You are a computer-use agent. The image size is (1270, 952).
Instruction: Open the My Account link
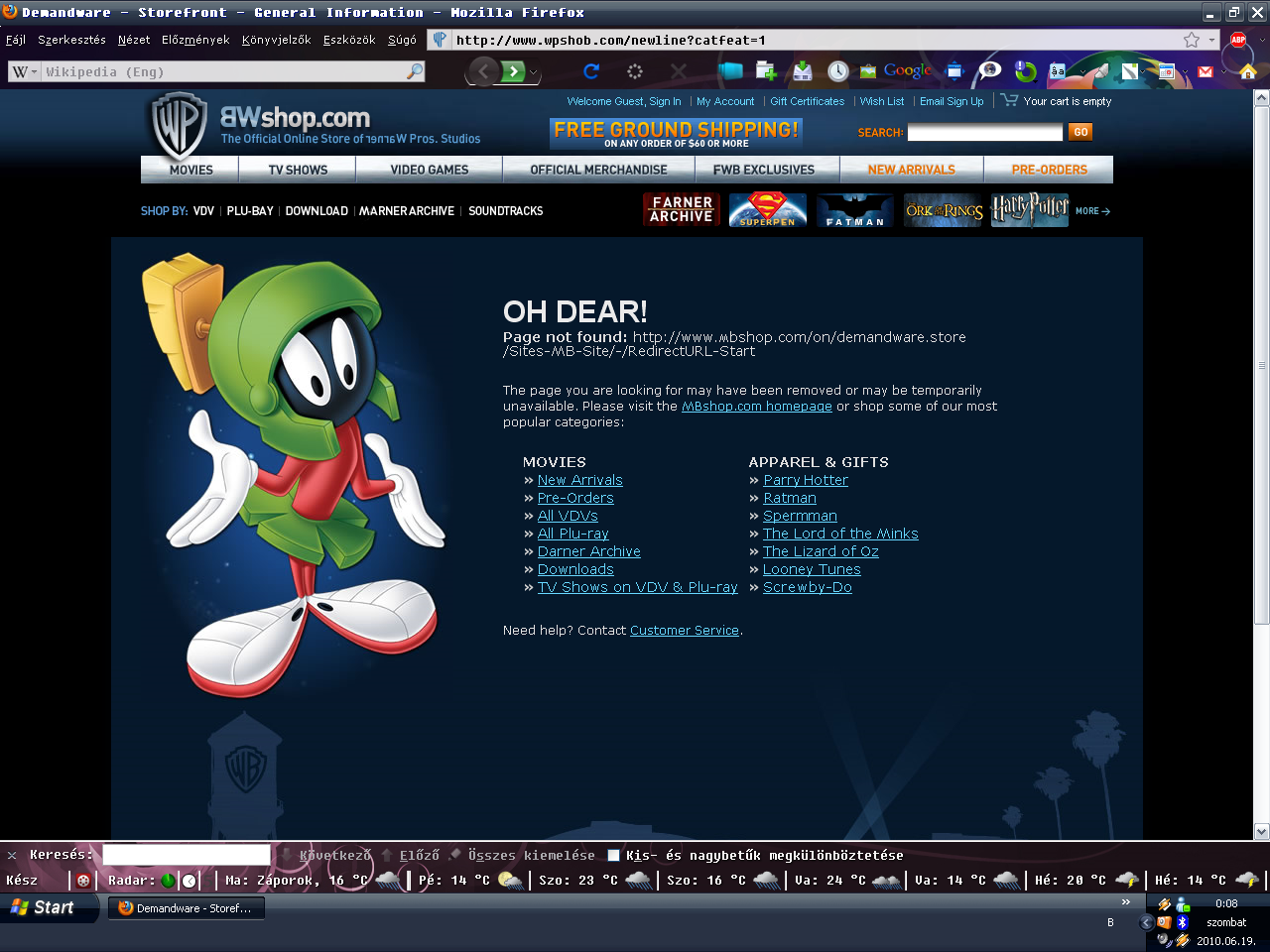pos(725,101)
